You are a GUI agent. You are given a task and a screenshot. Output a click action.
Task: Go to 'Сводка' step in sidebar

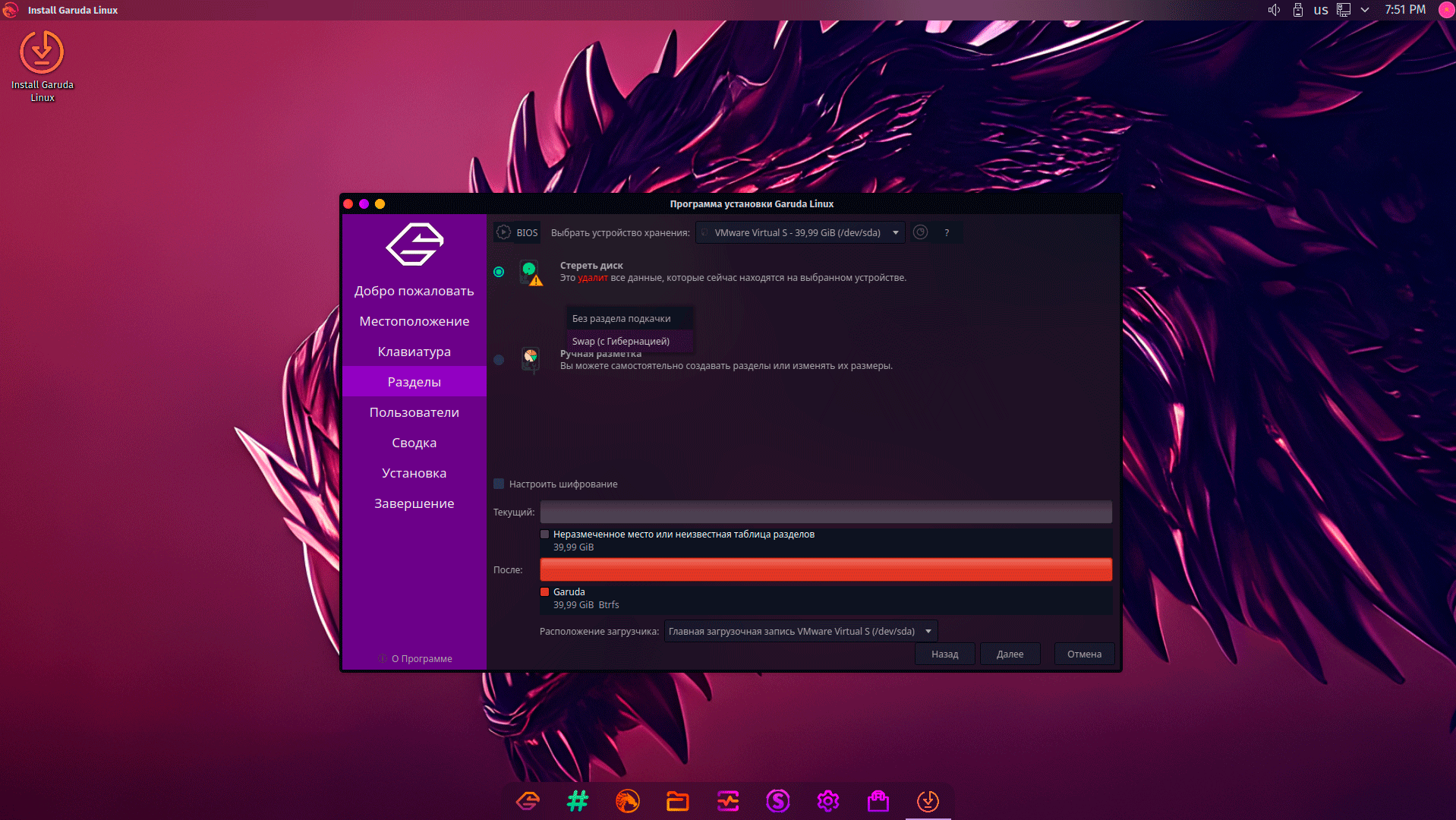414,443
